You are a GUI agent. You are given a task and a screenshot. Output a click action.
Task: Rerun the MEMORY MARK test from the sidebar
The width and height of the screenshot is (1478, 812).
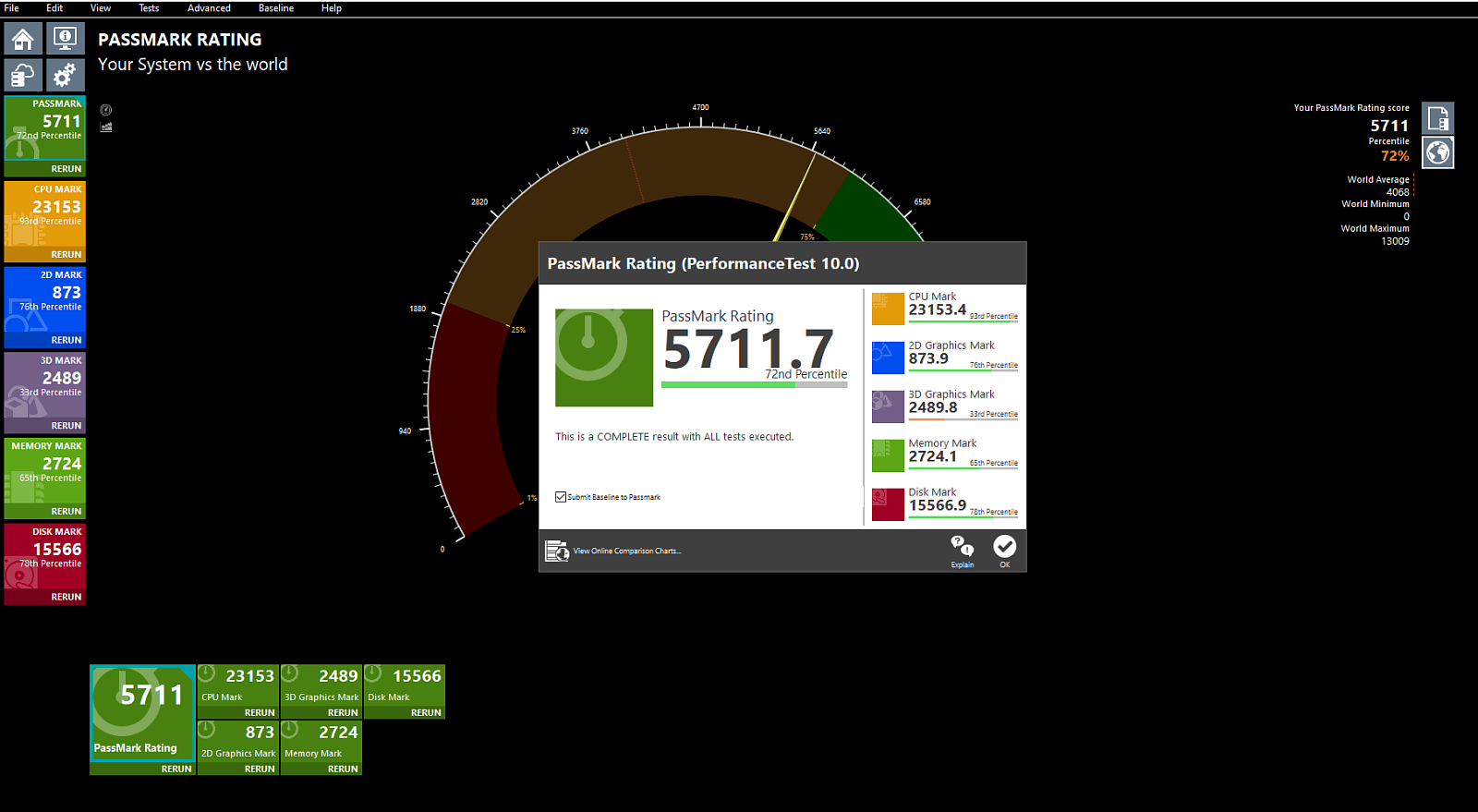click(67, 512)
